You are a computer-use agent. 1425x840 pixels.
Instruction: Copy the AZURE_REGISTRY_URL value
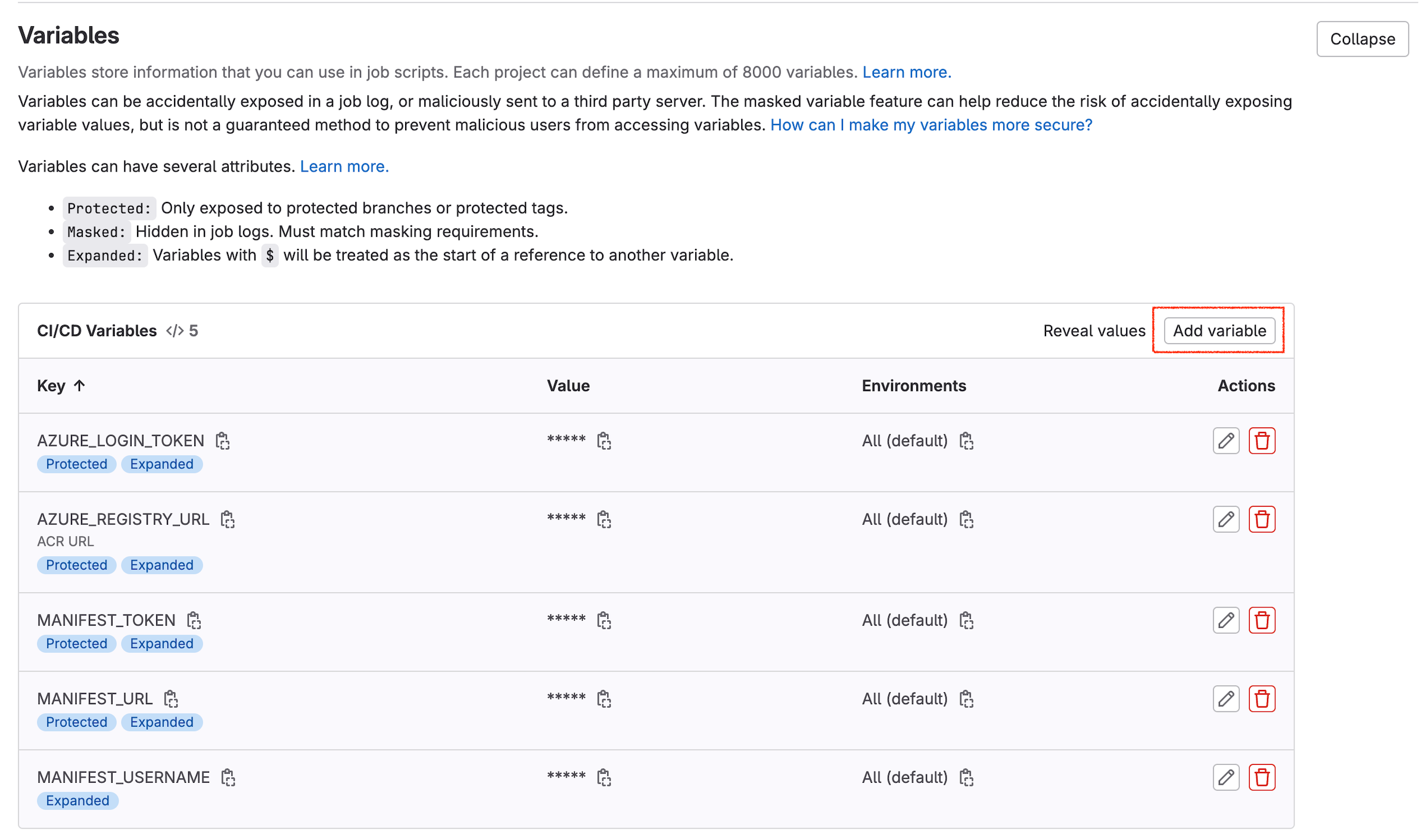(603, 519)
